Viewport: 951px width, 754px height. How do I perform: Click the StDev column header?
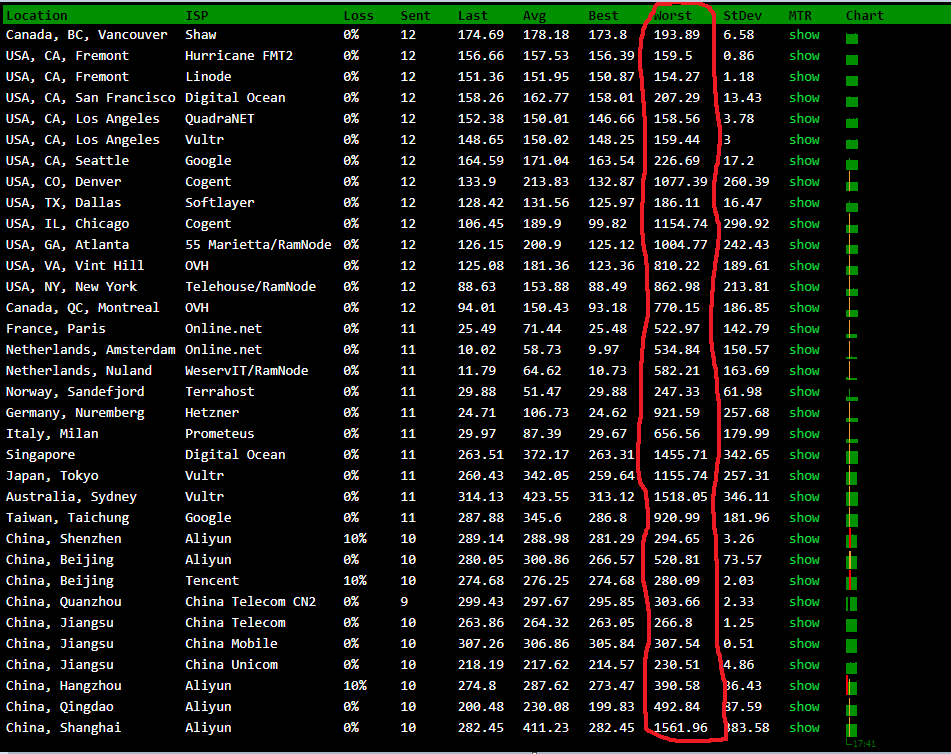click(x=742, y=16)
